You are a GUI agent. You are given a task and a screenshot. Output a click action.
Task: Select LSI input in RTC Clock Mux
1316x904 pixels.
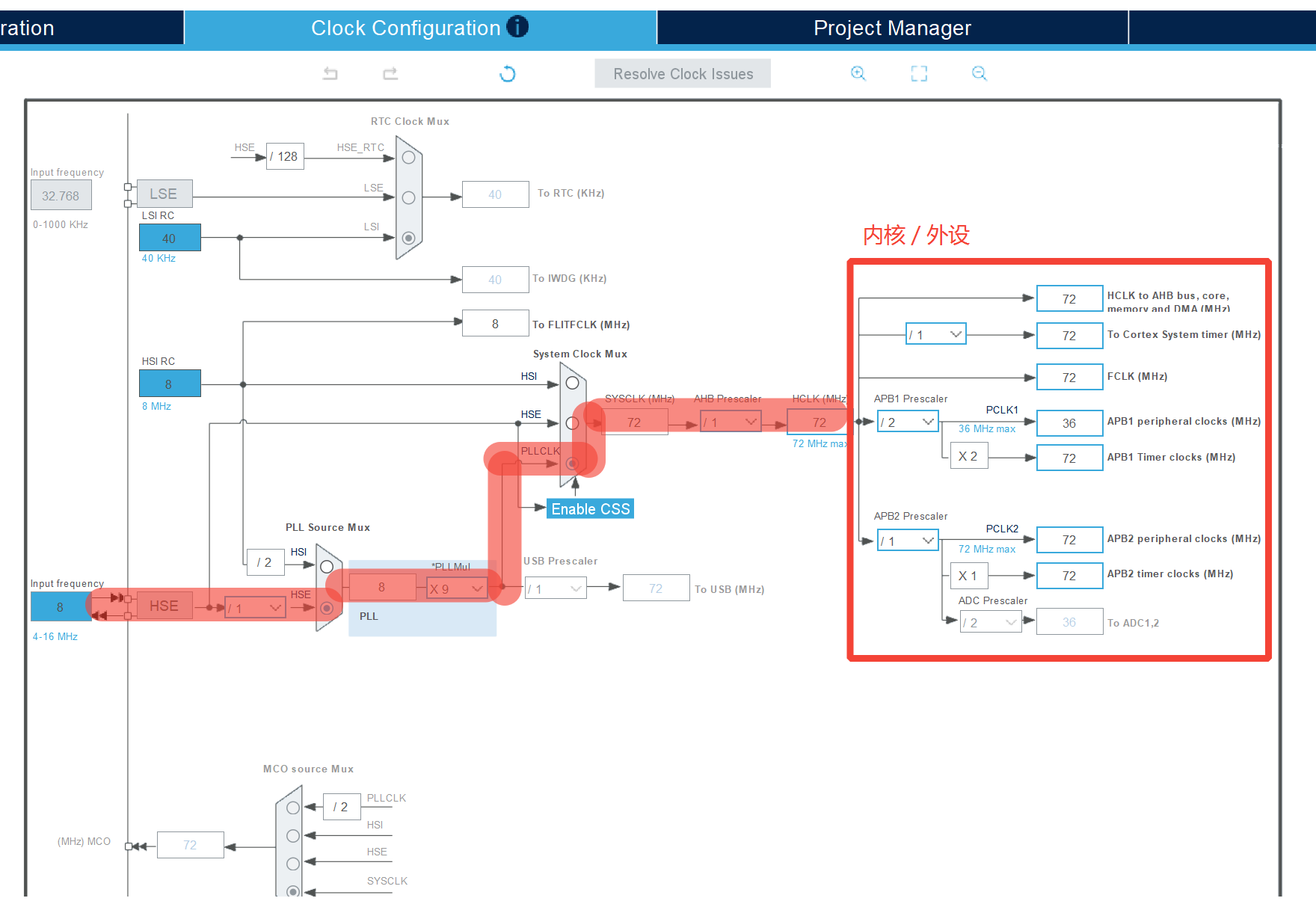coord(408,238)
